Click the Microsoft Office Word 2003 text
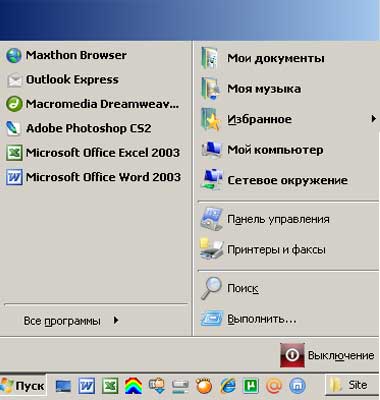Viewport: 380px width, 400px height. pyautogui.click(x=103, y=177)
